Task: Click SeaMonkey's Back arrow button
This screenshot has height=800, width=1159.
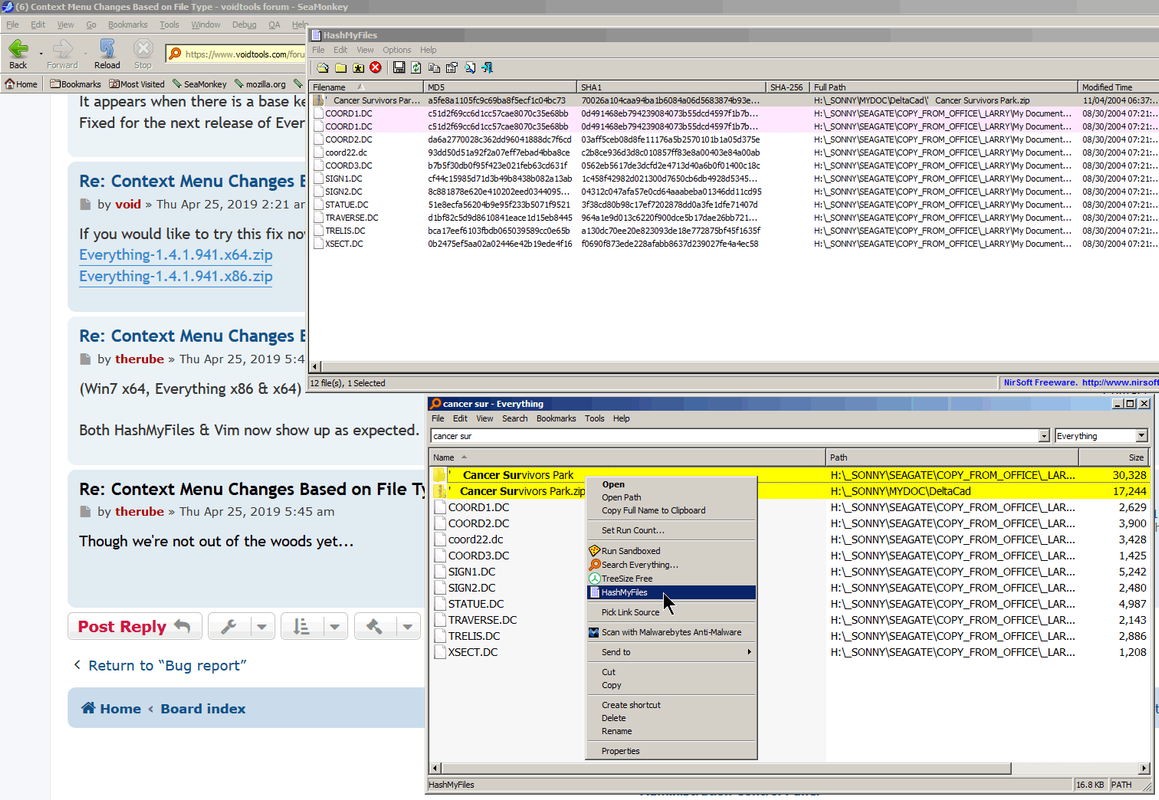Action: [18, 54]
